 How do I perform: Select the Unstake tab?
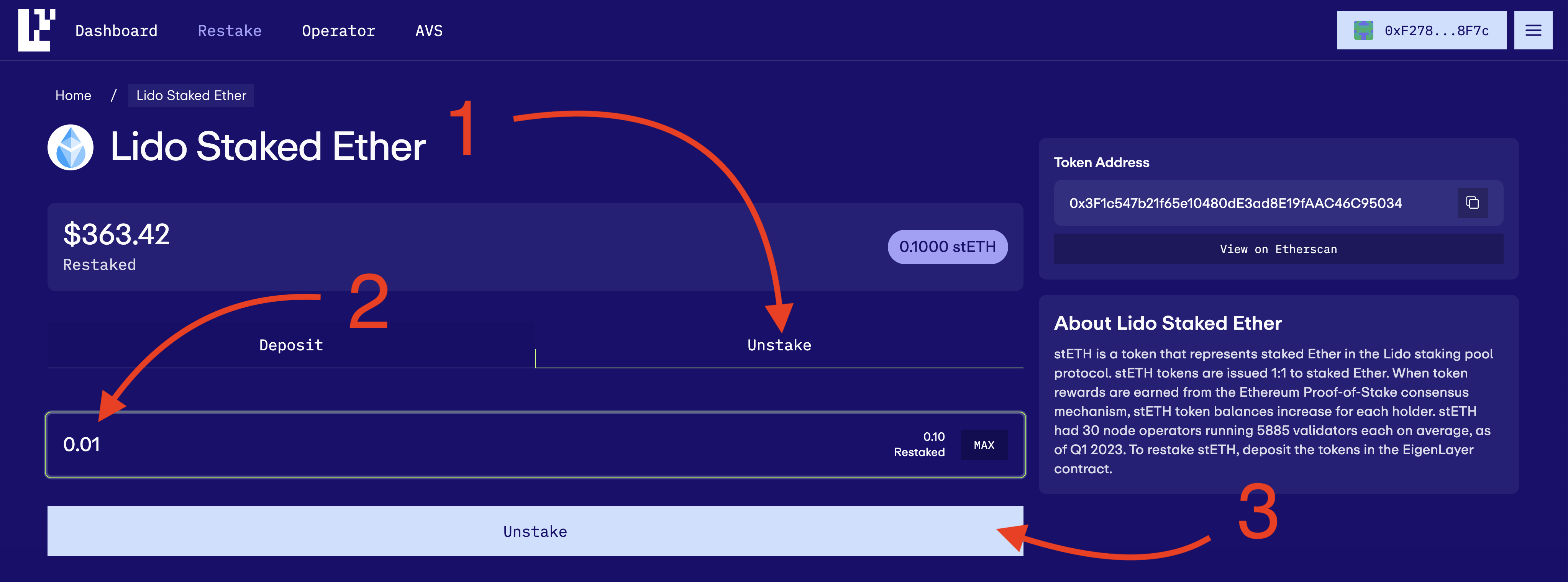(779, 345)
